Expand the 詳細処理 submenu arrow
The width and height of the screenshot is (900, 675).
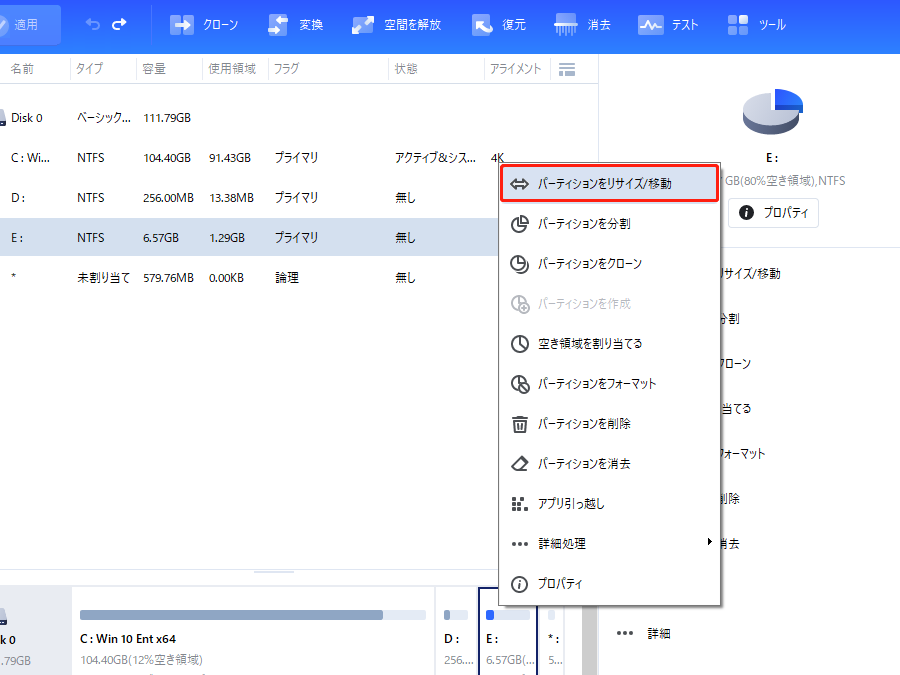(x=709, y=542)
